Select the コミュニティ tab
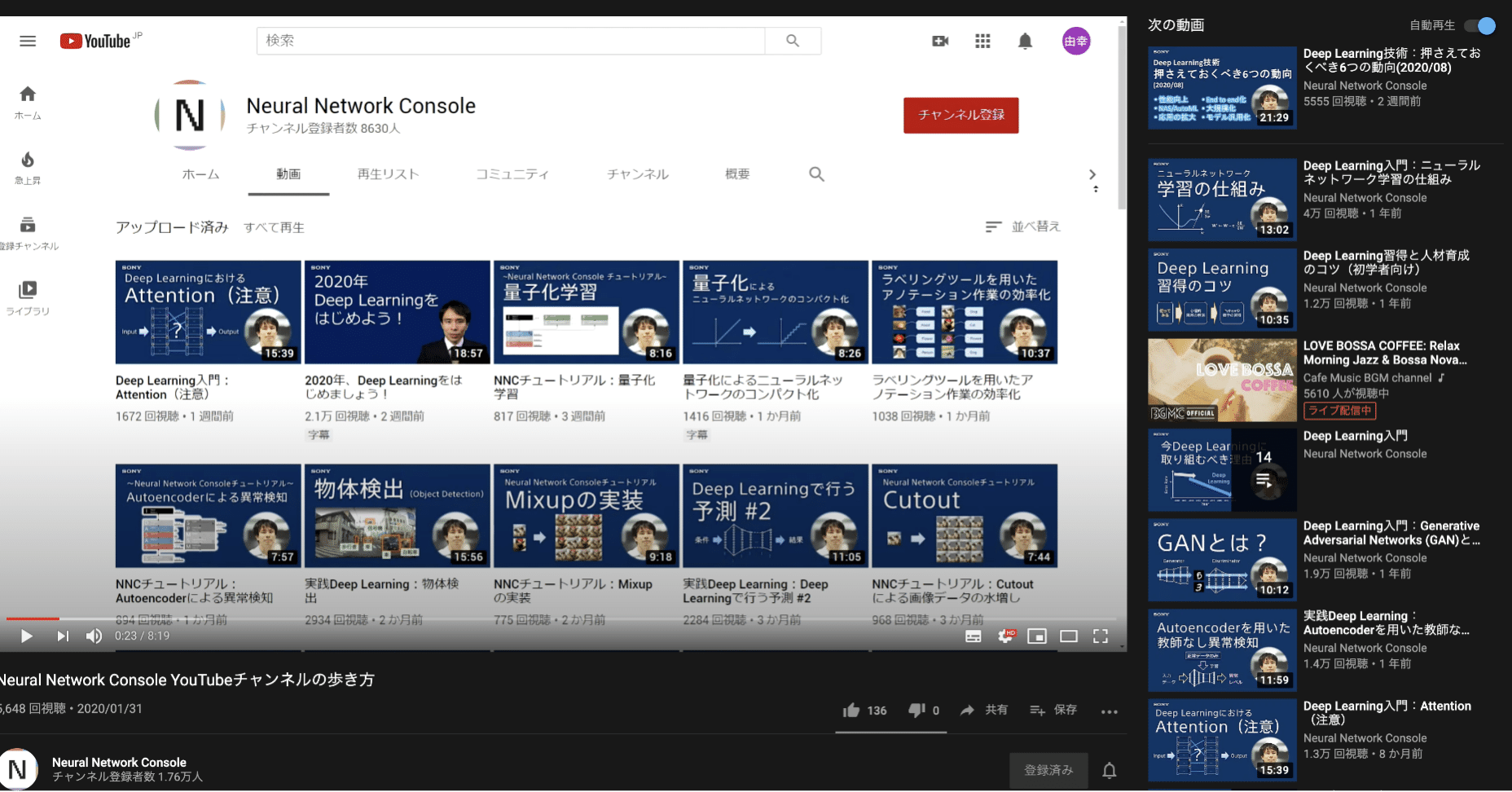Viewport: 1512px width, 792px height. click(x=512, y=174)
